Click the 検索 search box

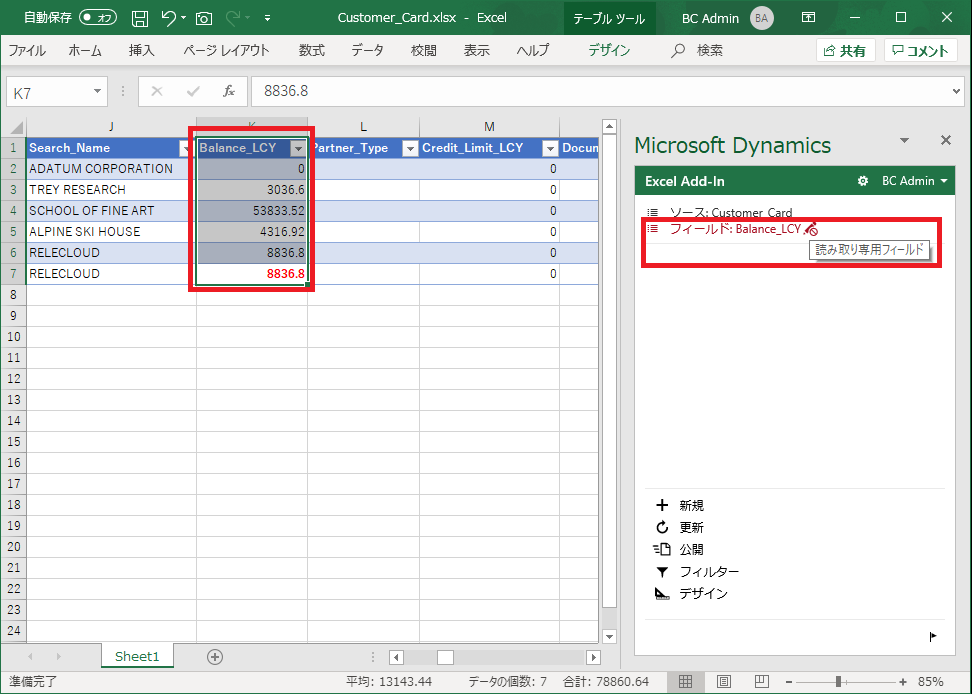(x=697, y=50)
